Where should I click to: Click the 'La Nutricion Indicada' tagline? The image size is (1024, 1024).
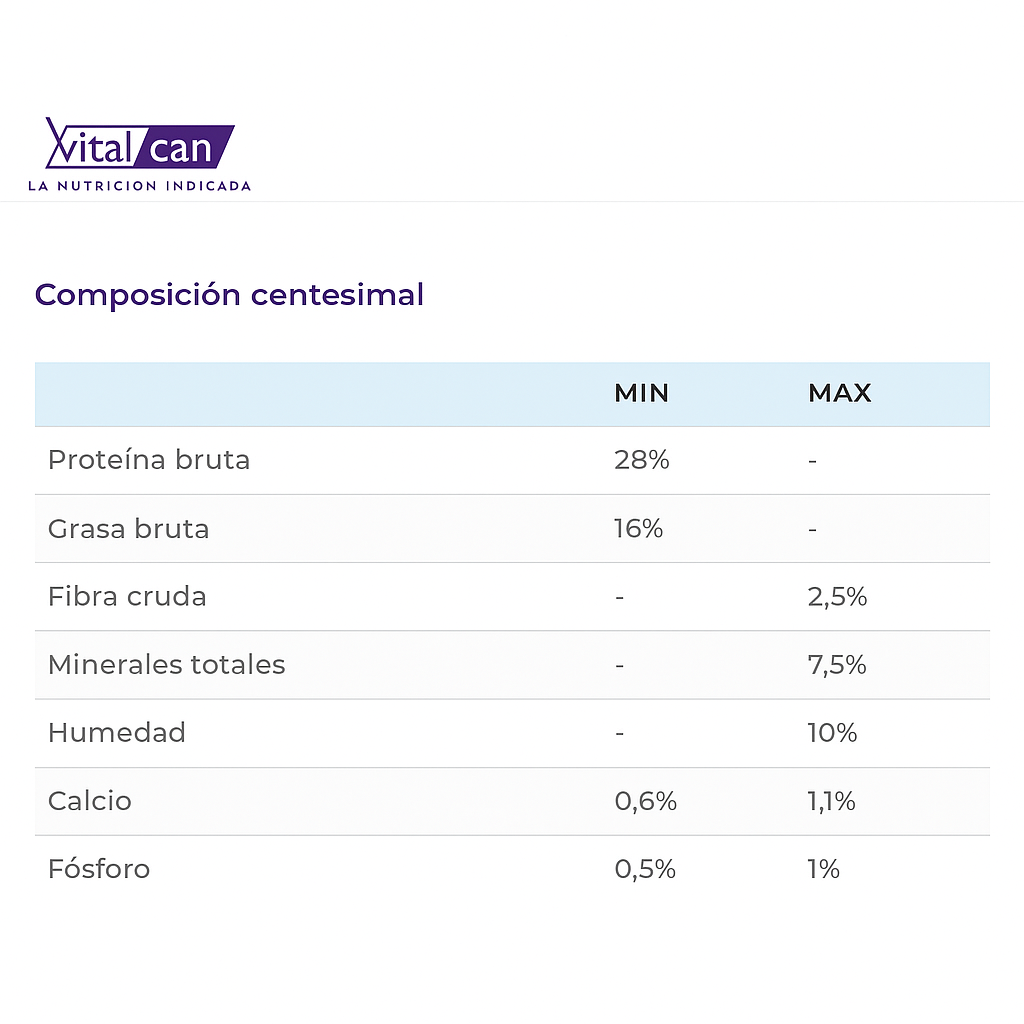point(139,186)
